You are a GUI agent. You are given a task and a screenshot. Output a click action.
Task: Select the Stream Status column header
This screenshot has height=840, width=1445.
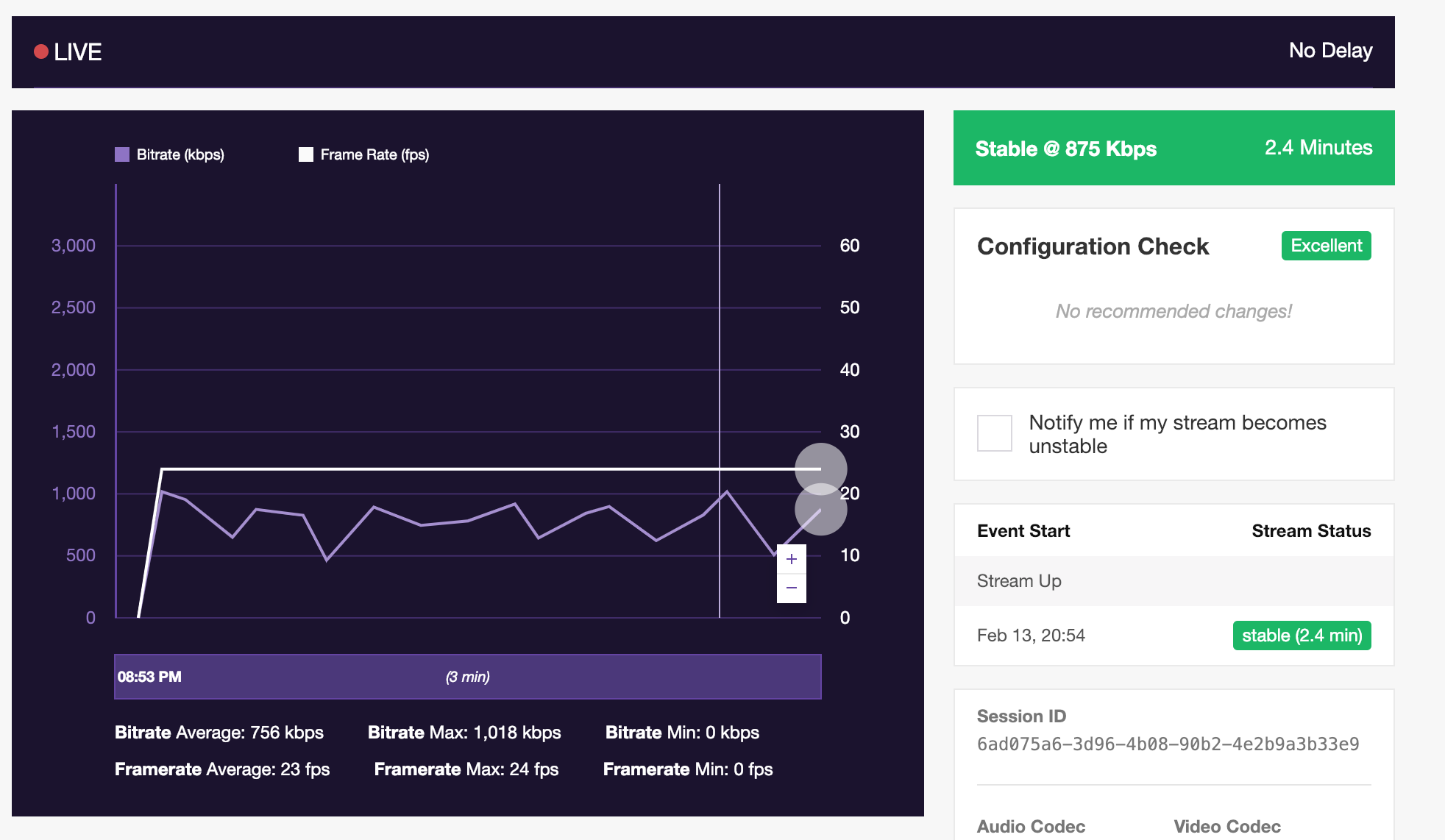[x=1312, y=530]
